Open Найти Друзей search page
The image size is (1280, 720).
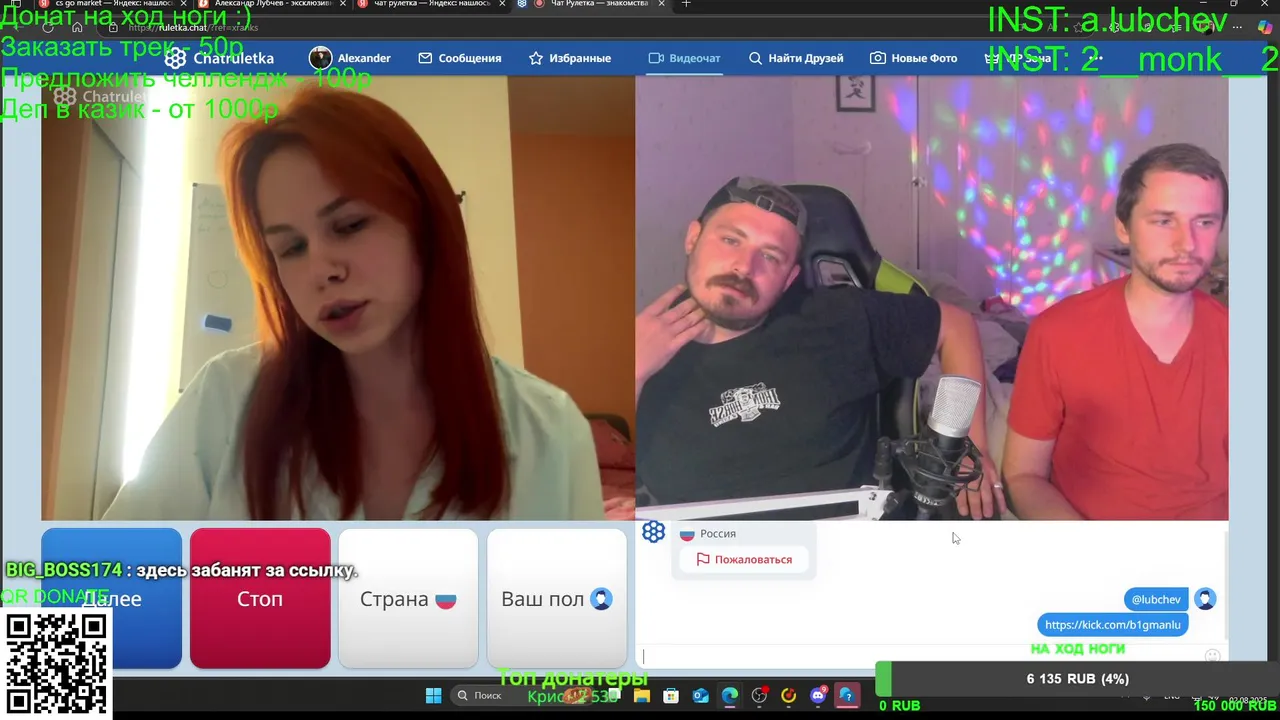796,58
